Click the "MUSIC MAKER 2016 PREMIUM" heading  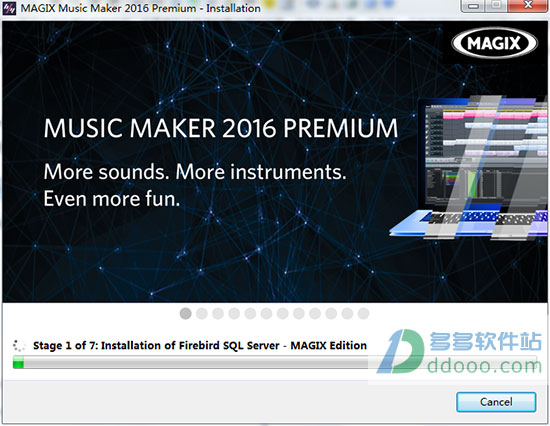pyautogui.click(x=221, y=128)
